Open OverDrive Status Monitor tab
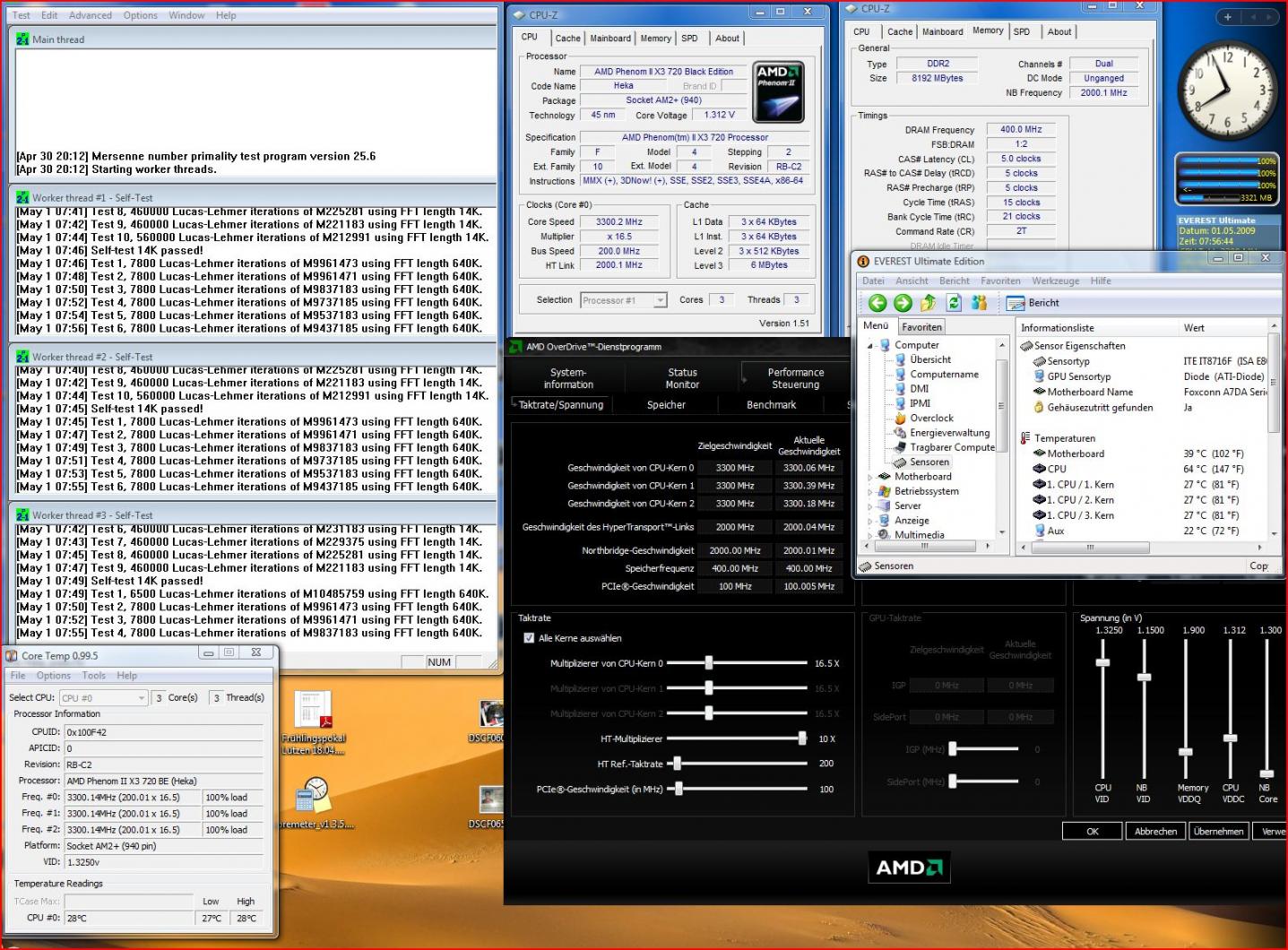The height and width of the screenshot is (950, 1288). click(682, 378)
